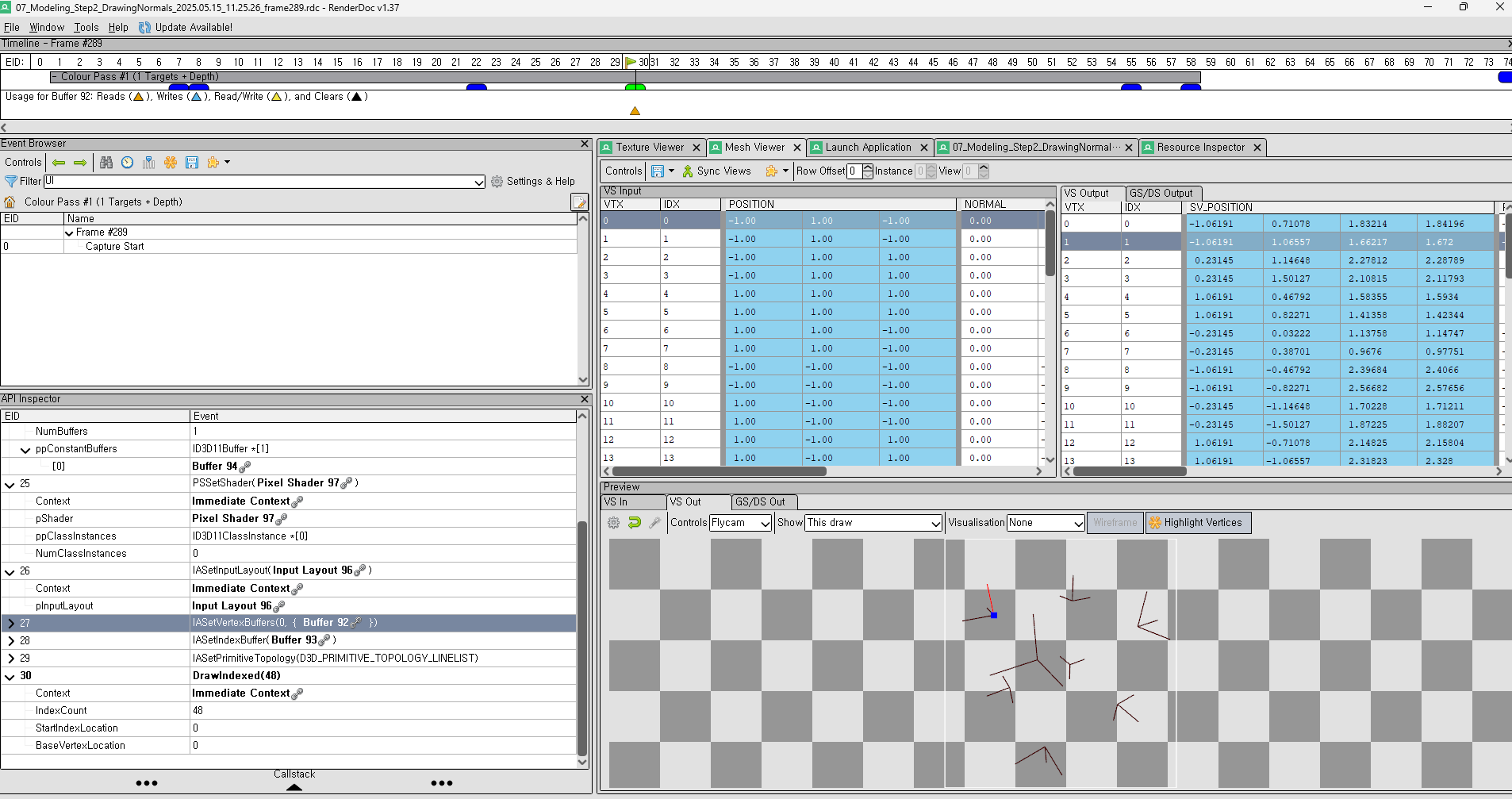The height and width of the screenshot is (799, 1512).
Task: Click the orange asterisk bookmark icon in Event Browser
Action: (171, 163)
